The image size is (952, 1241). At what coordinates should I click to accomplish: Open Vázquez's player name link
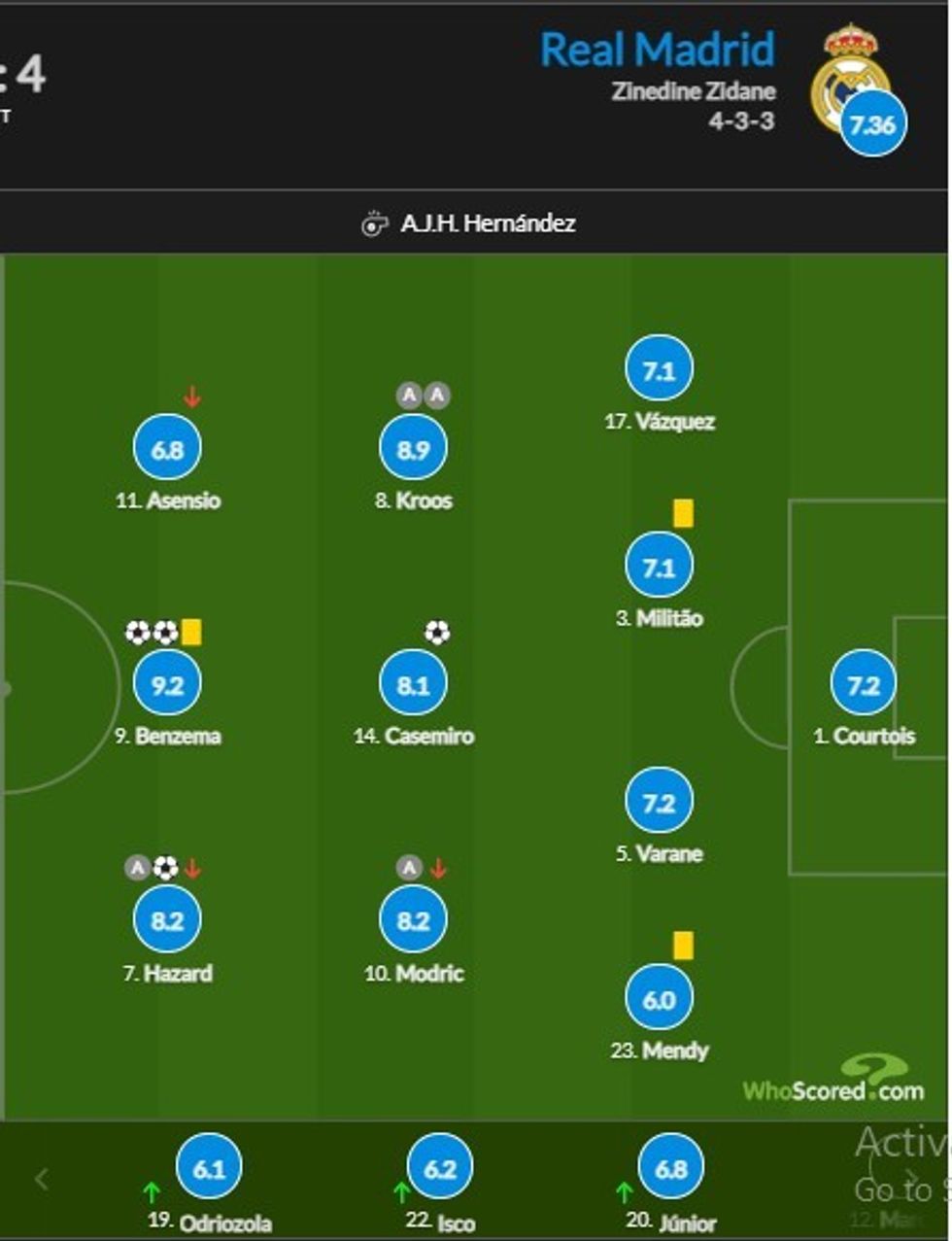click(660, 422)
